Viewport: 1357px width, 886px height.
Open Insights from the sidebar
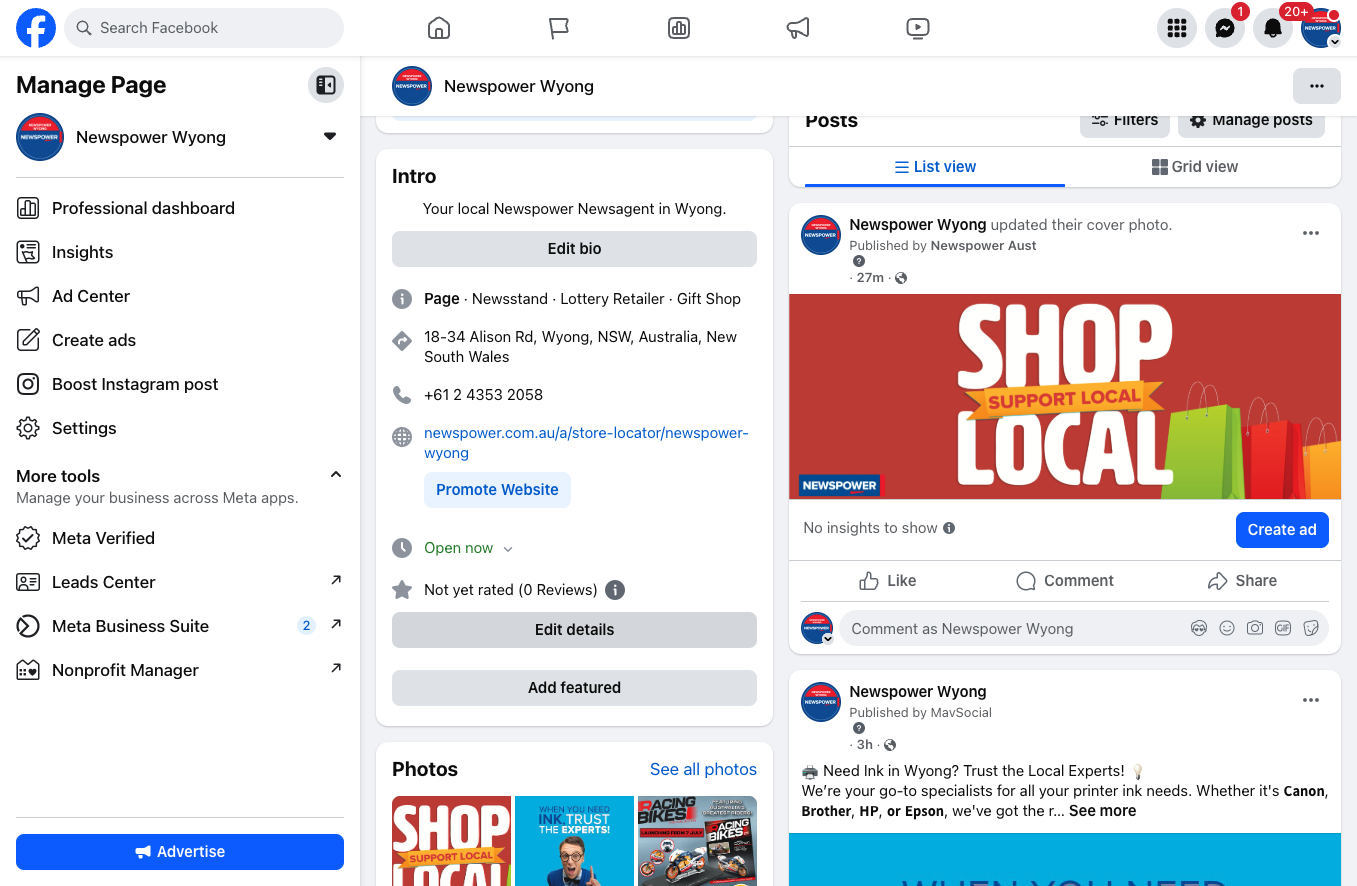[180, 252]
